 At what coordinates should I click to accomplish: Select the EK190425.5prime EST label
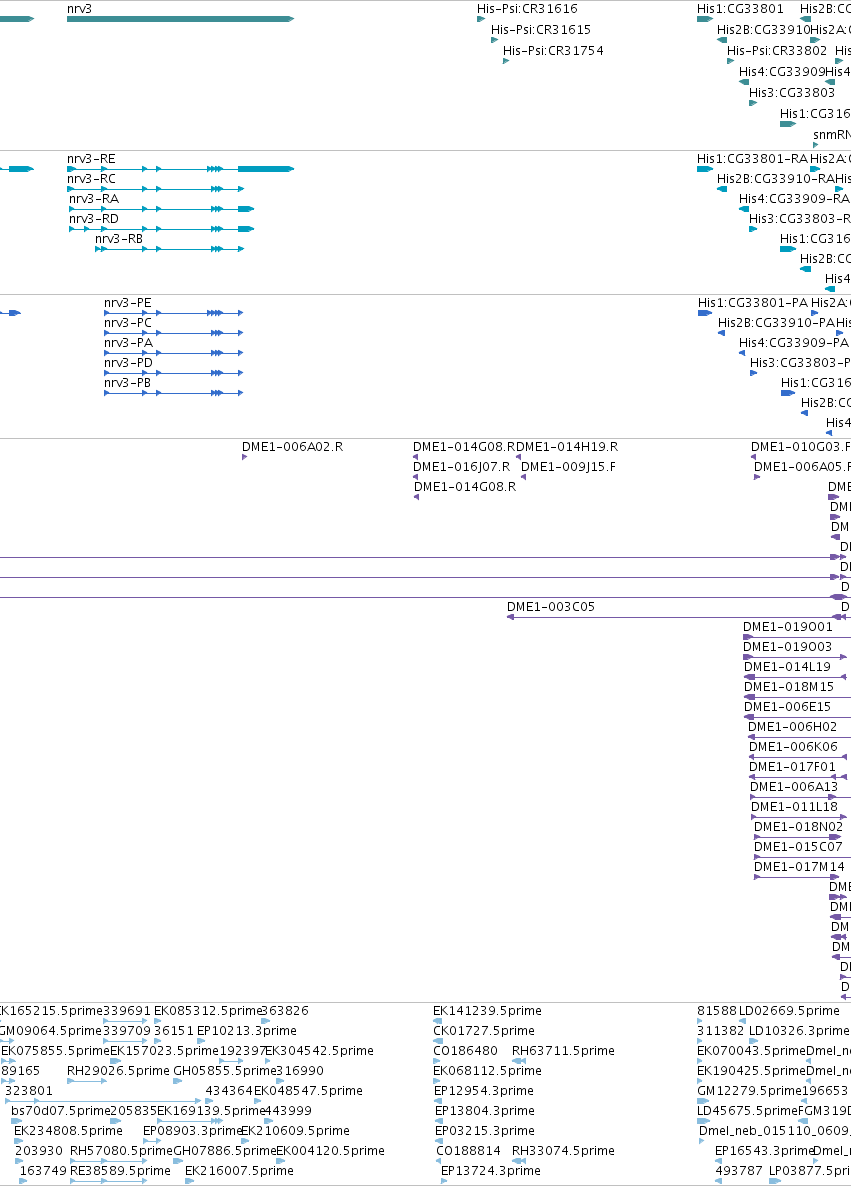tap(751, 1071)
